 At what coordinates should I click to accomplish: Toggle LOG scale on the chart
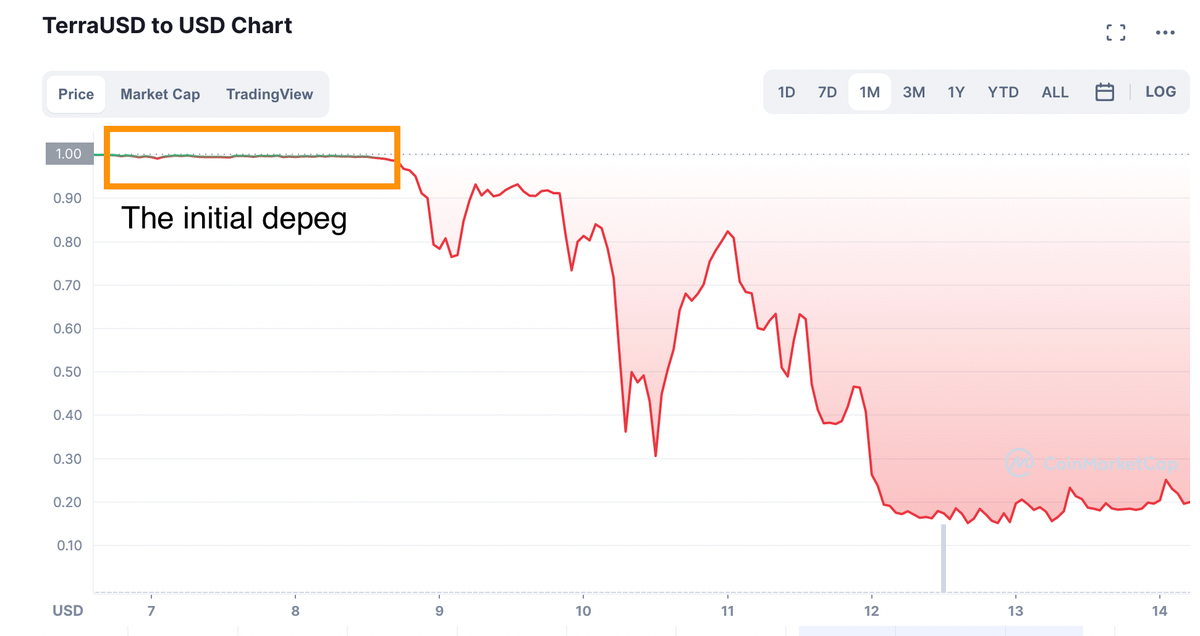pyautogui.click(x=1160, y=92)
